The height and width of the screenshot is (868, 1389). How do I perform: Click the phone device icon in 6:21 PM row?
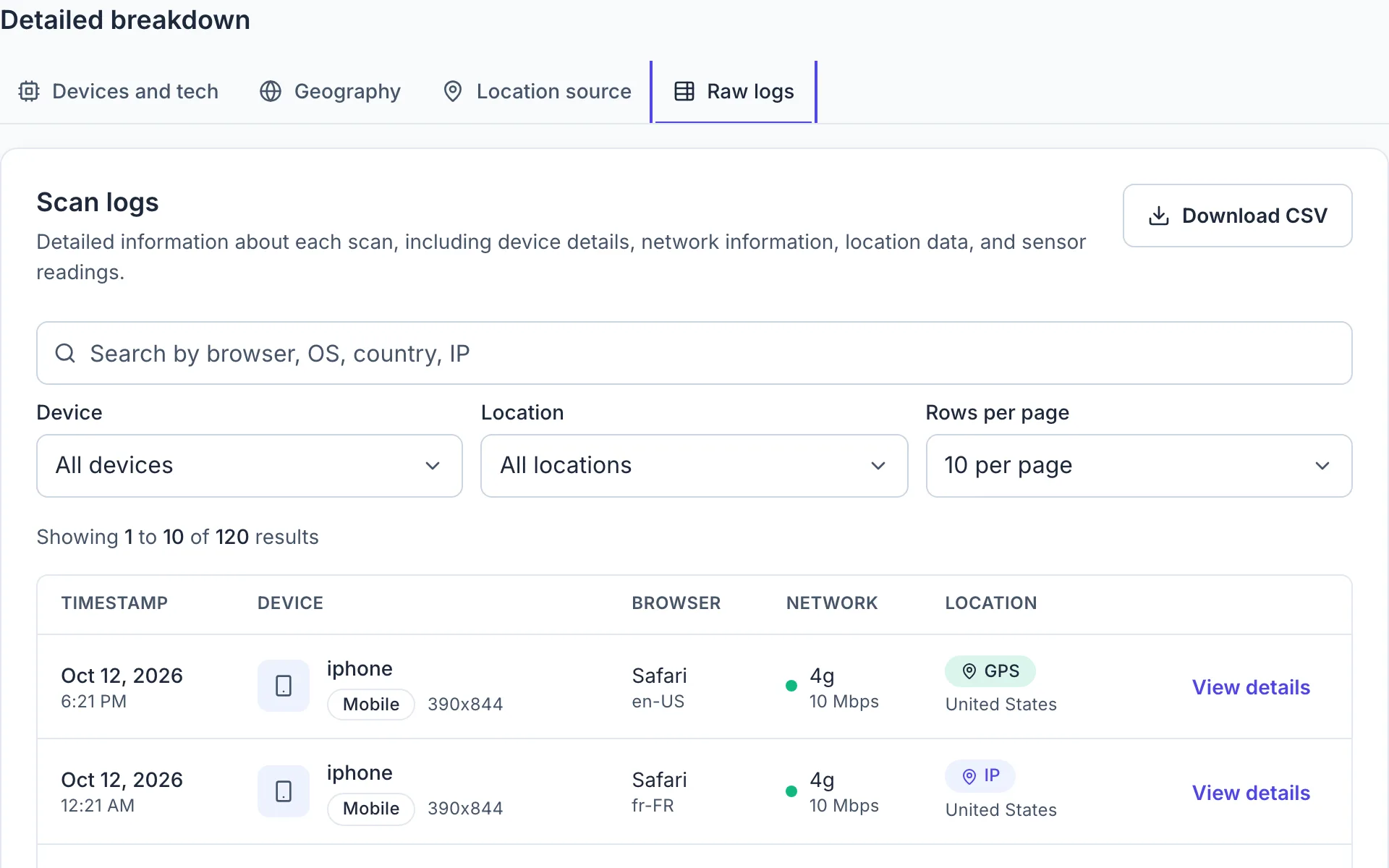tap(284, 686)
